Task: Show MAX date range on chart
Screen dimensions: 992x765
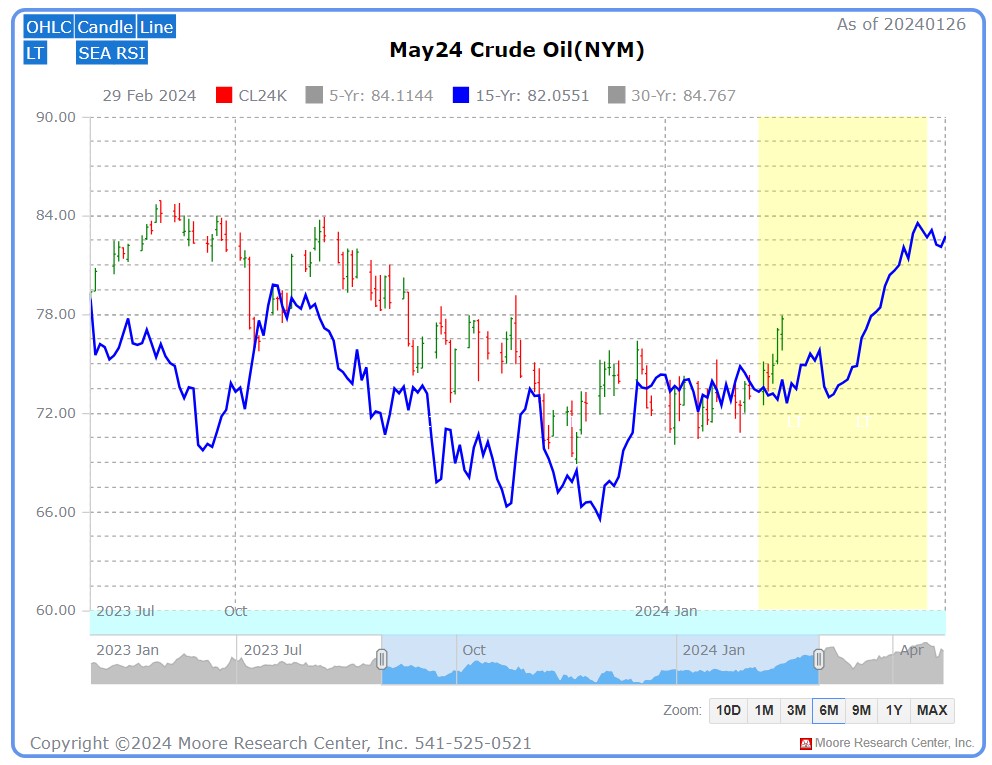Action: point(930,710)
